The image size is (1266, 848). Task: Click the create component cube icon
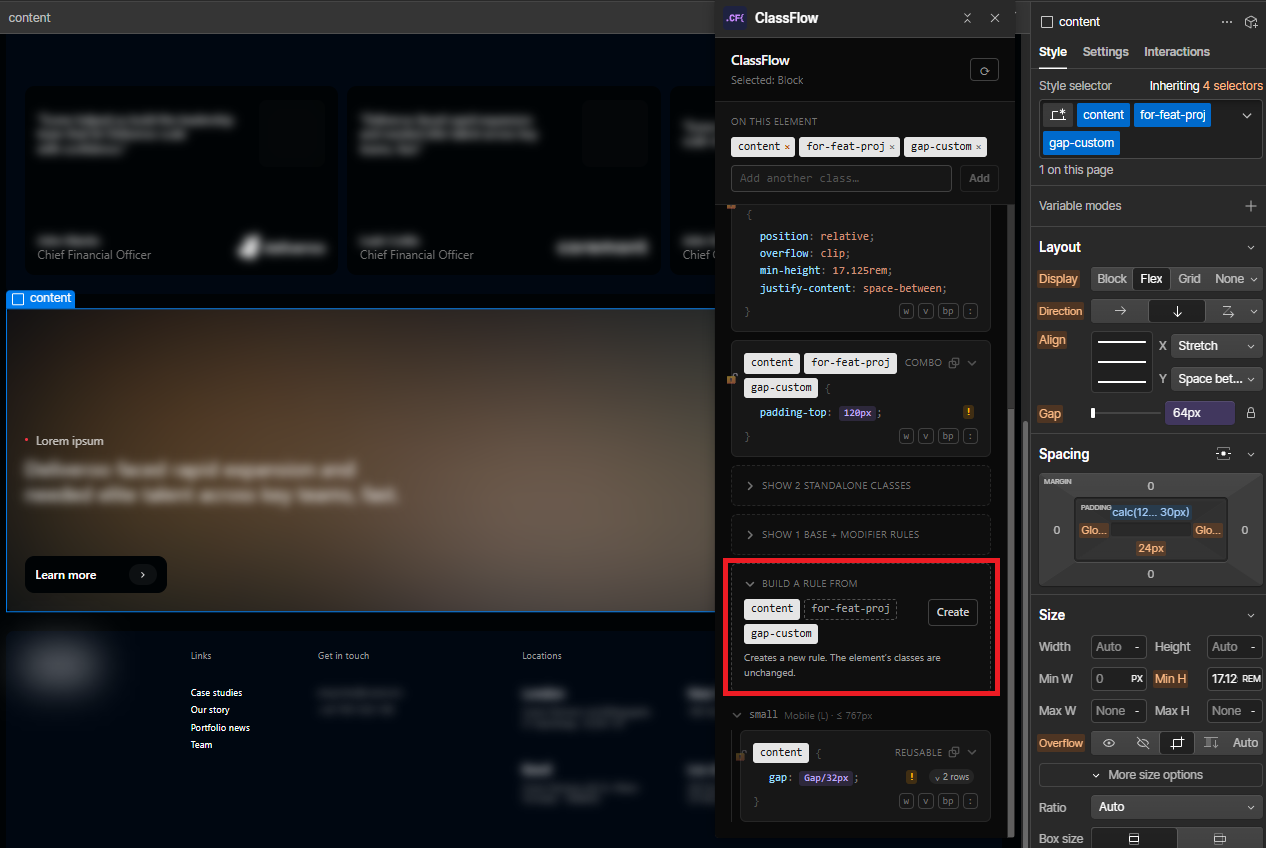[1251, 22]
